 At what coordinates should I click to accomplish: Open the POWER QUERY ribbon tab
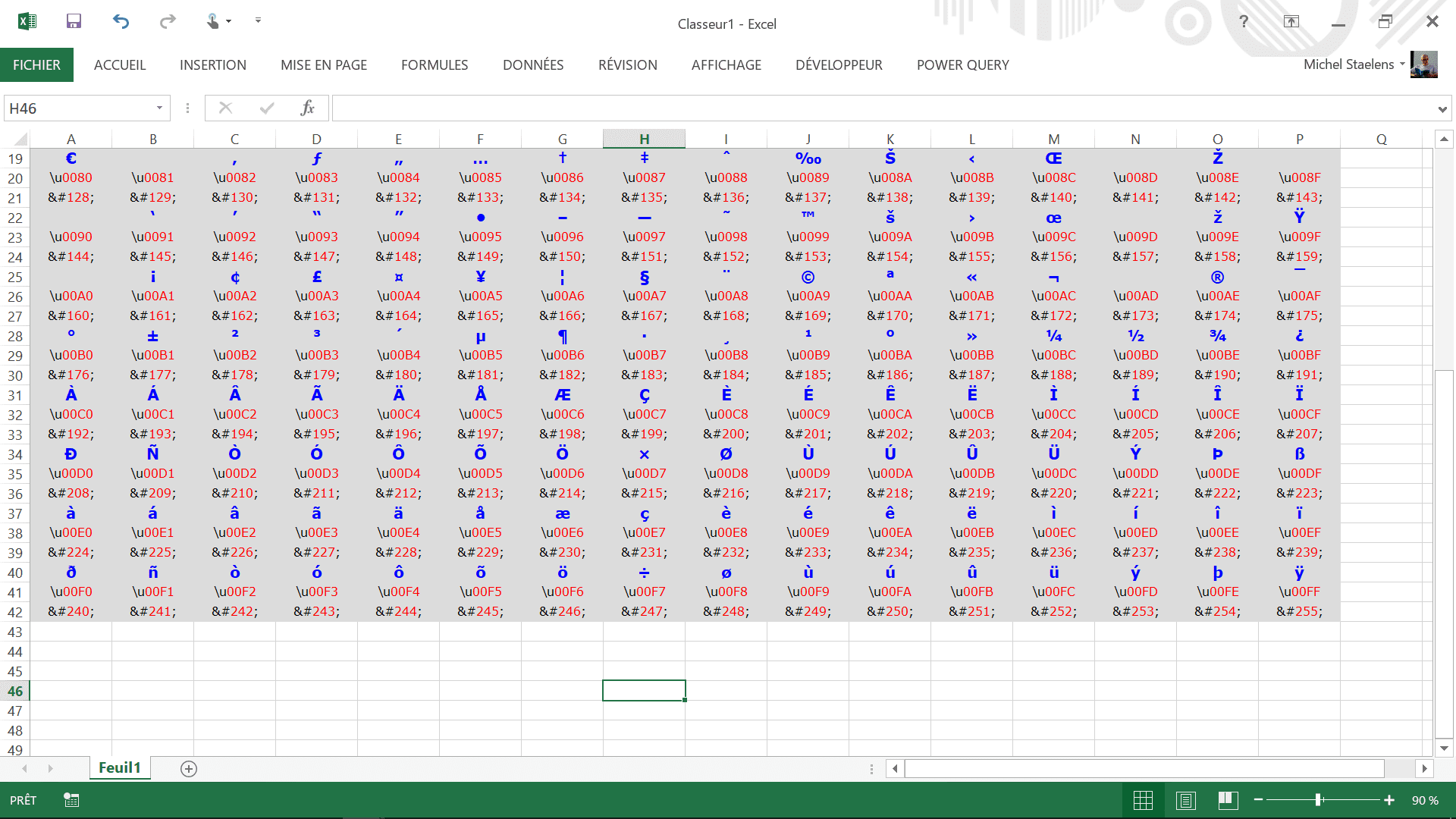coord(962,65)
